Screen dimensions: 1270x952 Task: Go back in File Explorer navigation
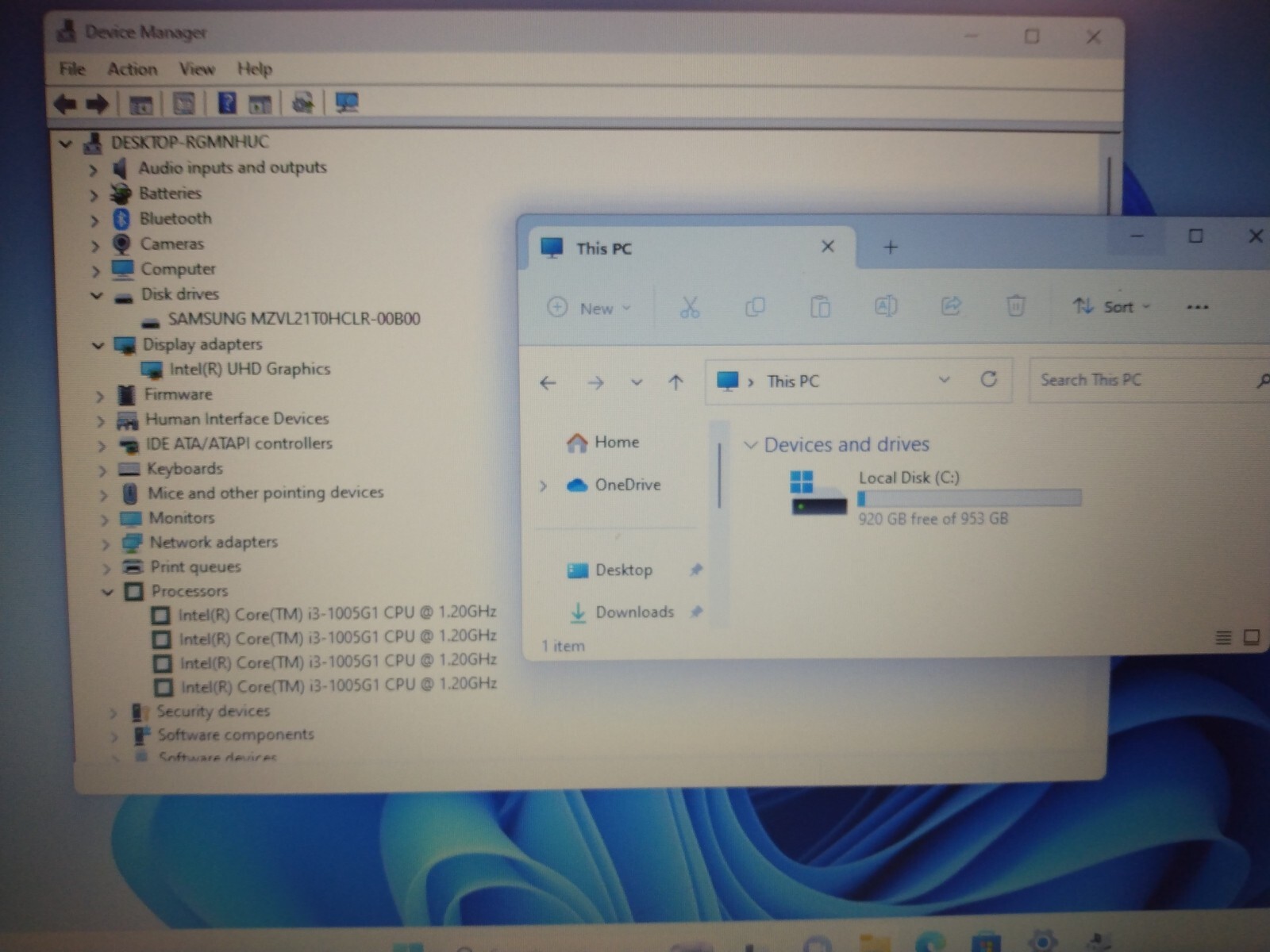pyautogui.click(x=548, y=383)
